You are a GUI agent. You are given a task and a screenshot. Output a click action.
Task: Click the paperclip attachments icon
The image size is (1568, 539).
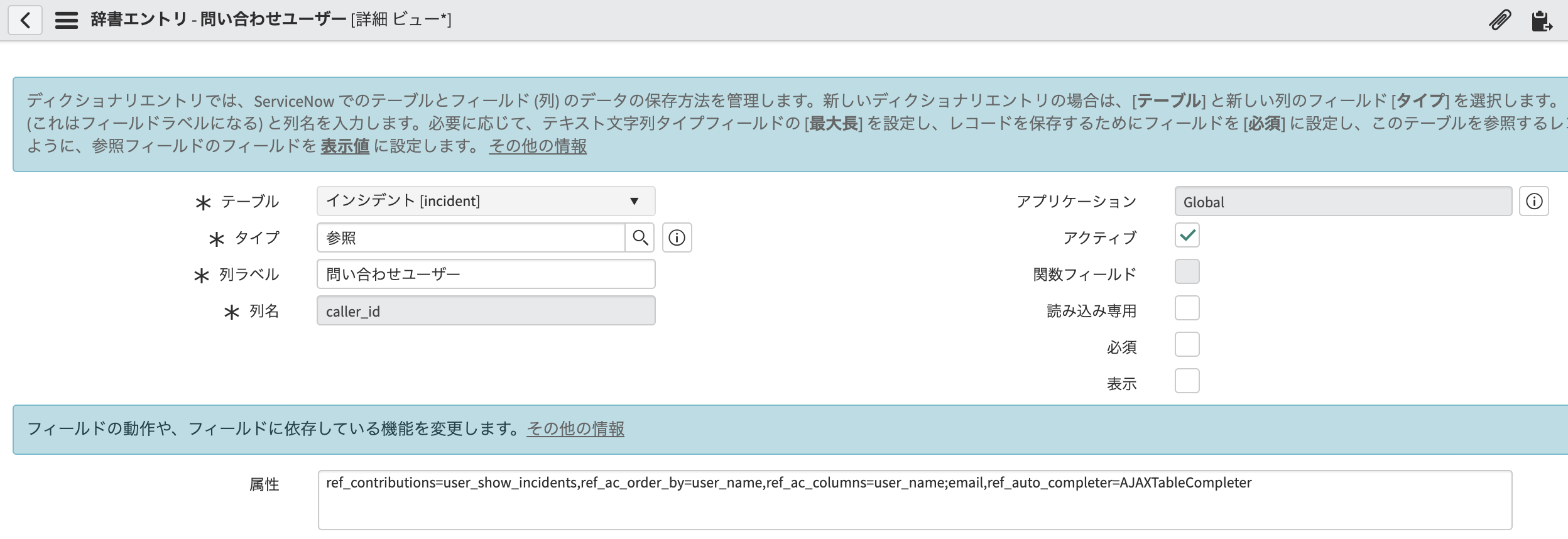(1500, 20)
